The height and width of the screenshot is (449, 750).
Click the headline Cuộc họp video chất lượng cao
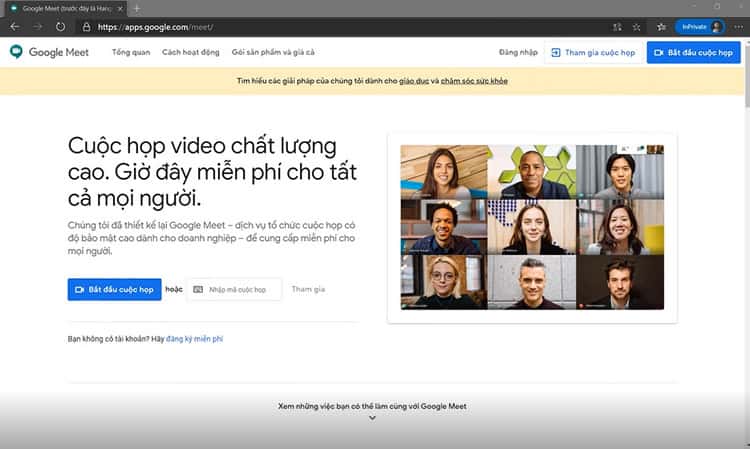pyautogui.click(x=212, y=171)
